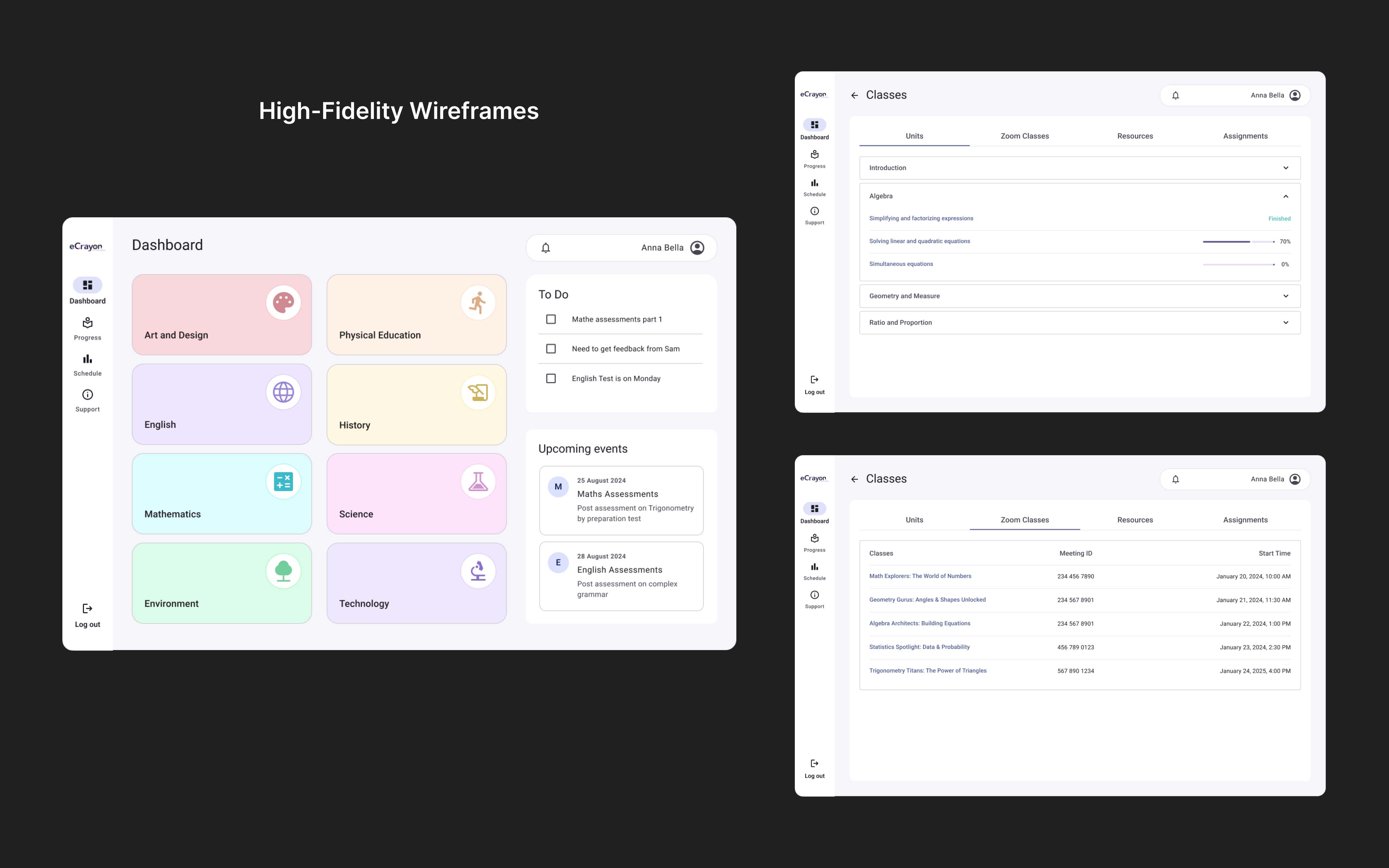Mark English Test is on Monday done
Image resolution: width=1389 pixels, height=868 pixels.
(x=551, y=379)
